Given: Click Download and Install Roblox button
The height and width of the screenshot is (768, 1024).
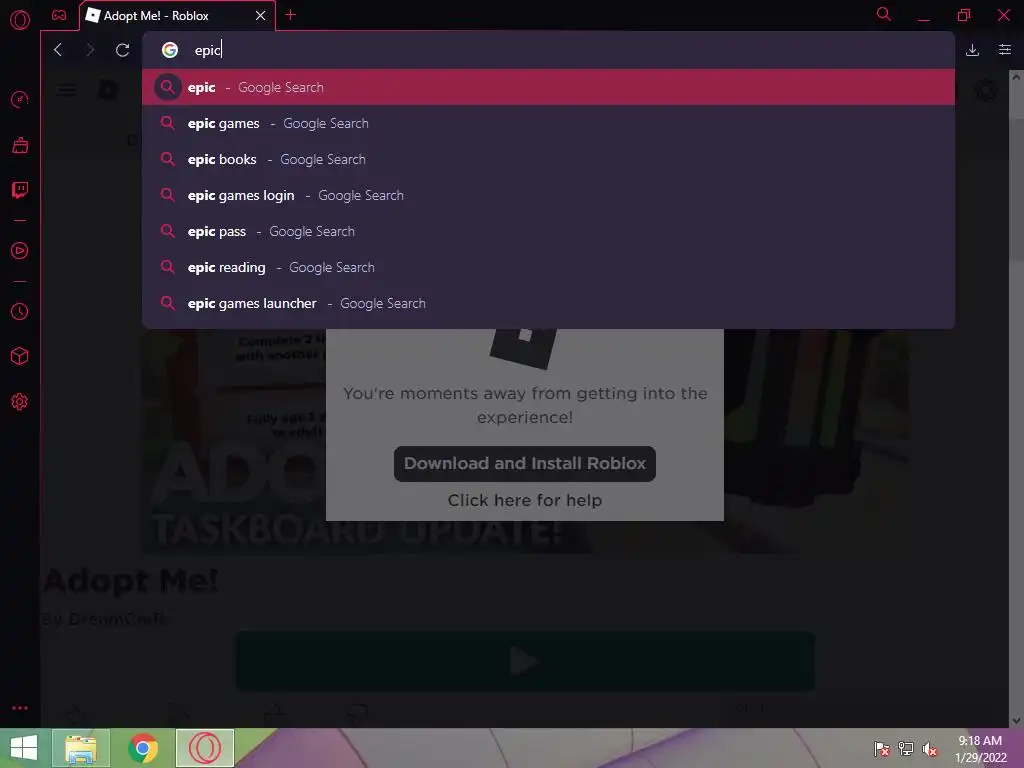Looking at the screenshot, I should [524, 464].
